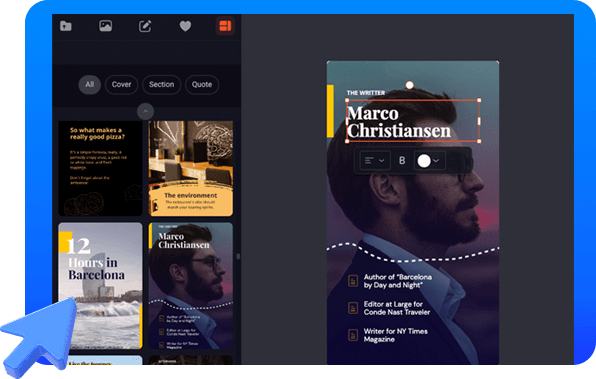The image size is (596, 379).
Task: Click the right-middle resize handle of text box
Action: pyautogui.click(x=479, y=121)
